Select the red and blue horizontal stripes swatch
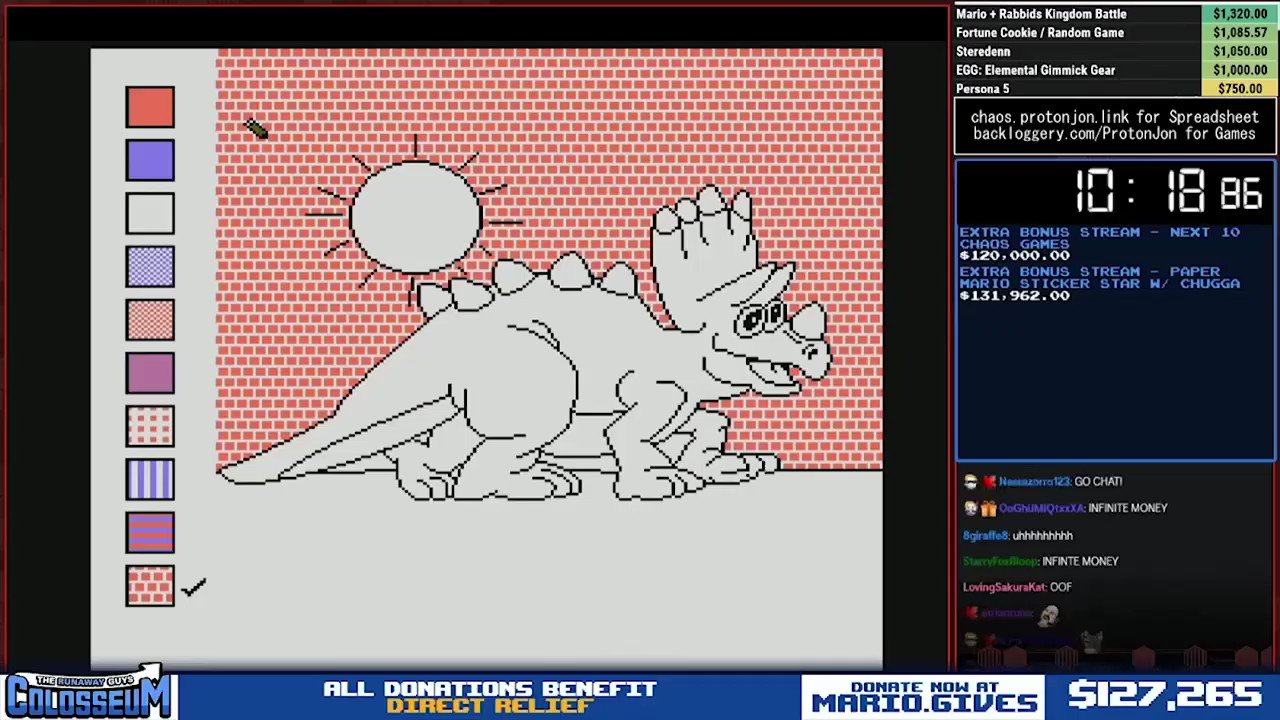This screenshot has width=1280, height=720. pos(150,532)
